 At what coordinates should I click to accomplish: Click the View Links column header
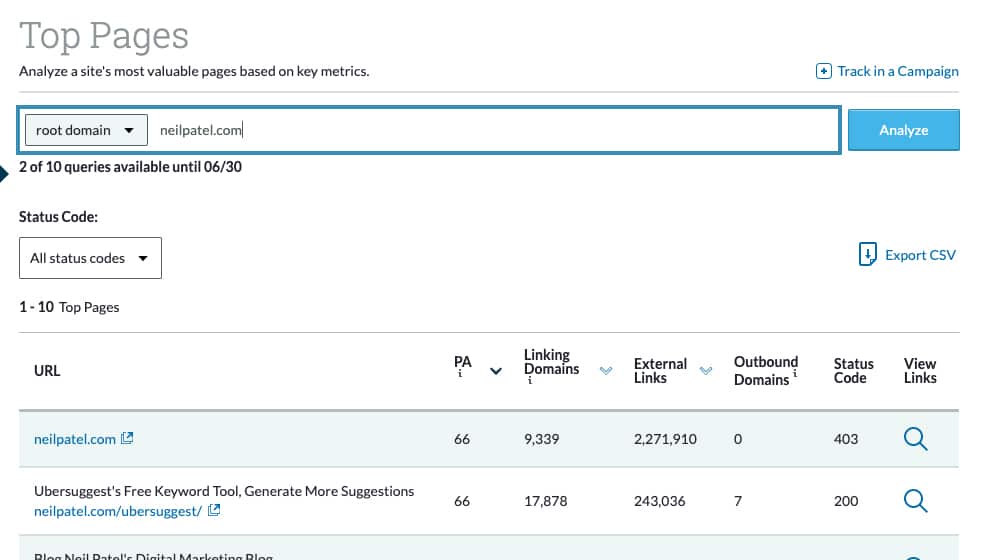pos(920,371)
